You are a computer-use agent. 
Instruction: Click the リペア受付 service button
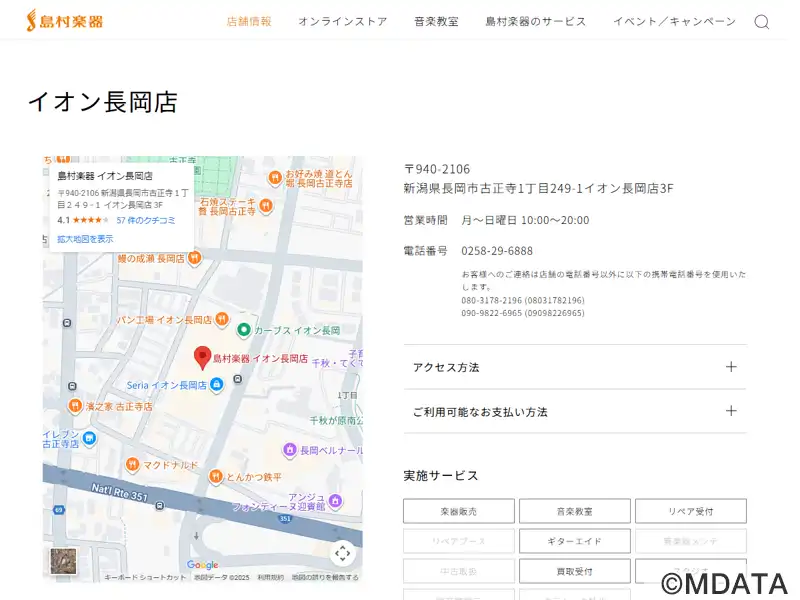[690, 511]
